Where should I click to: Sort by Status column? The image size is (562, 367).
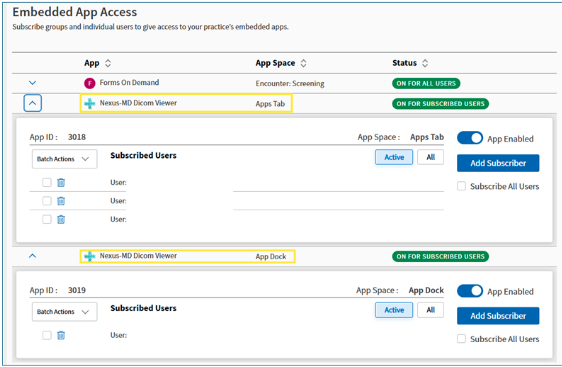[425, 63]
